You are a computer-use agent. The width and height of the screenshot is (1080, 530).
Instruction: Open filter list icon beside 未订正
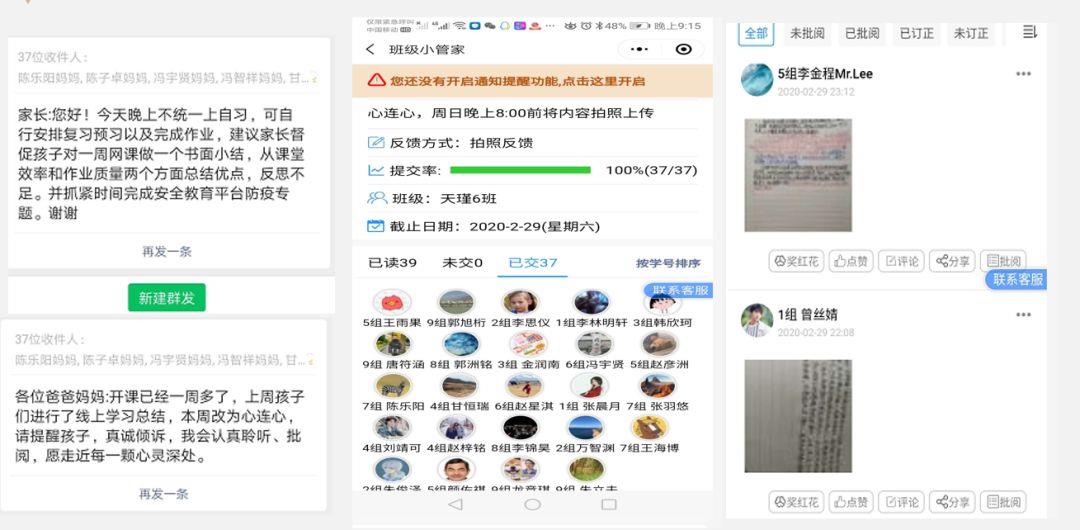point(1029,32)
